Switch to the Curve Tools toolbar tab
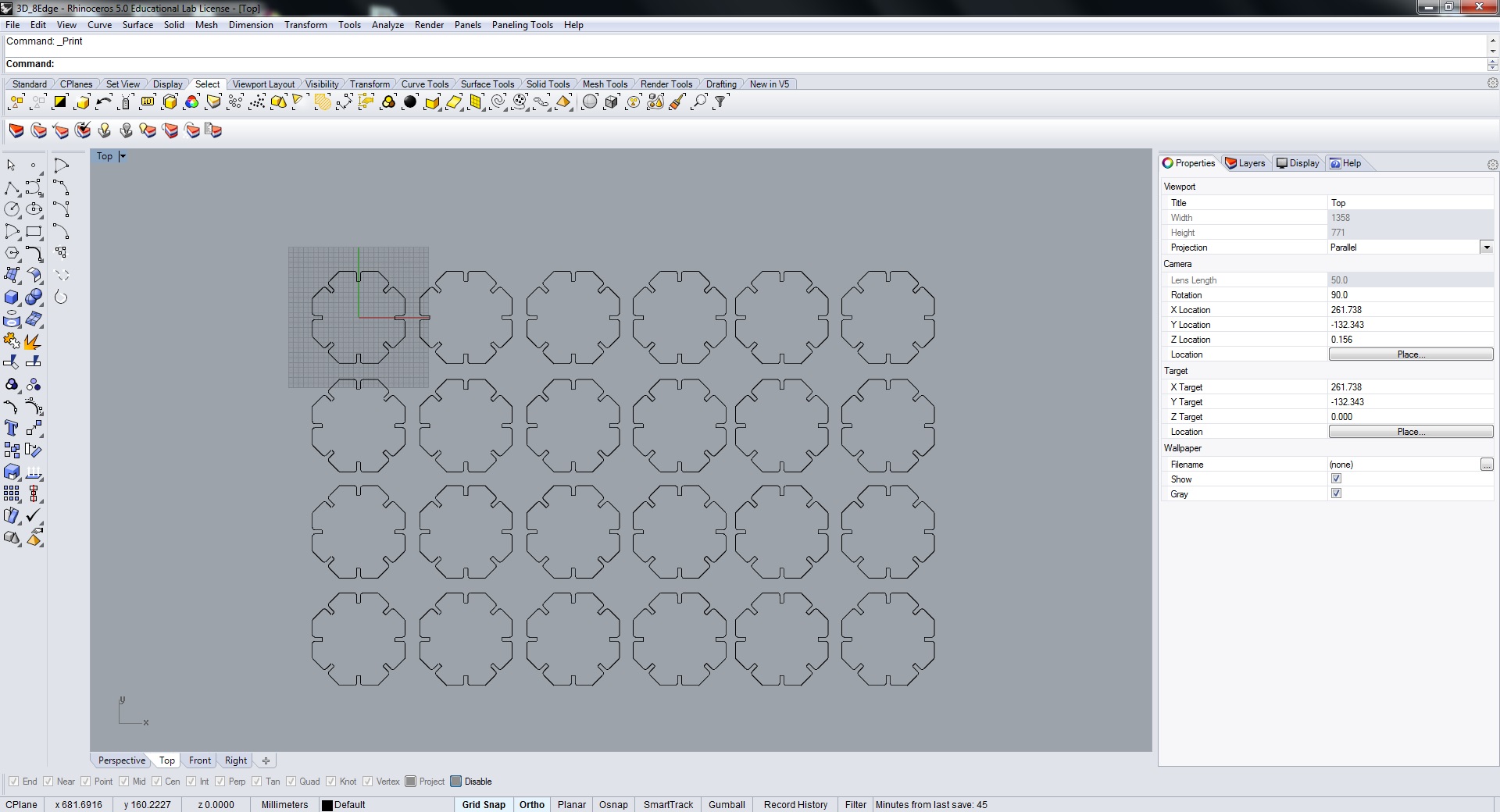Image resolution: width=1500 pixels, height=812 pixels. tap(425, 84)
